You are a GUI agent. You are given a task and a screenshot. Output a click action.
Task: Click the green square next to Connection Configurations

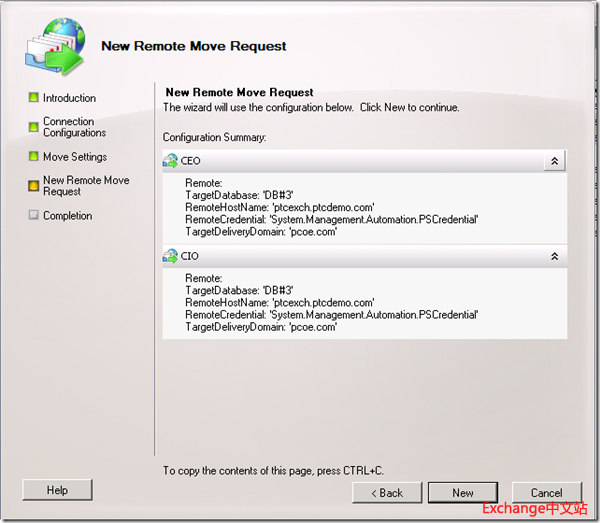pos(33,123)
